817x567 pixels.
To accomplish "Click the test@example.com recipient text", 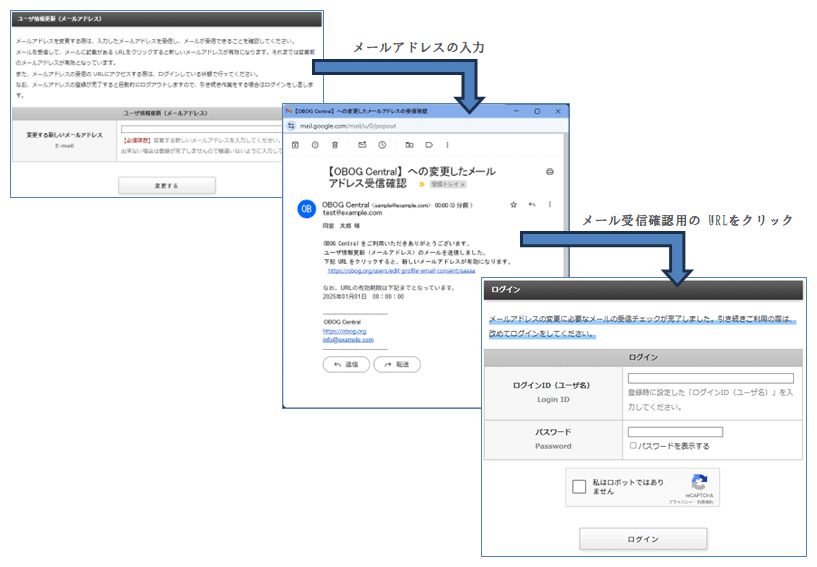I will tap(352, 213).
